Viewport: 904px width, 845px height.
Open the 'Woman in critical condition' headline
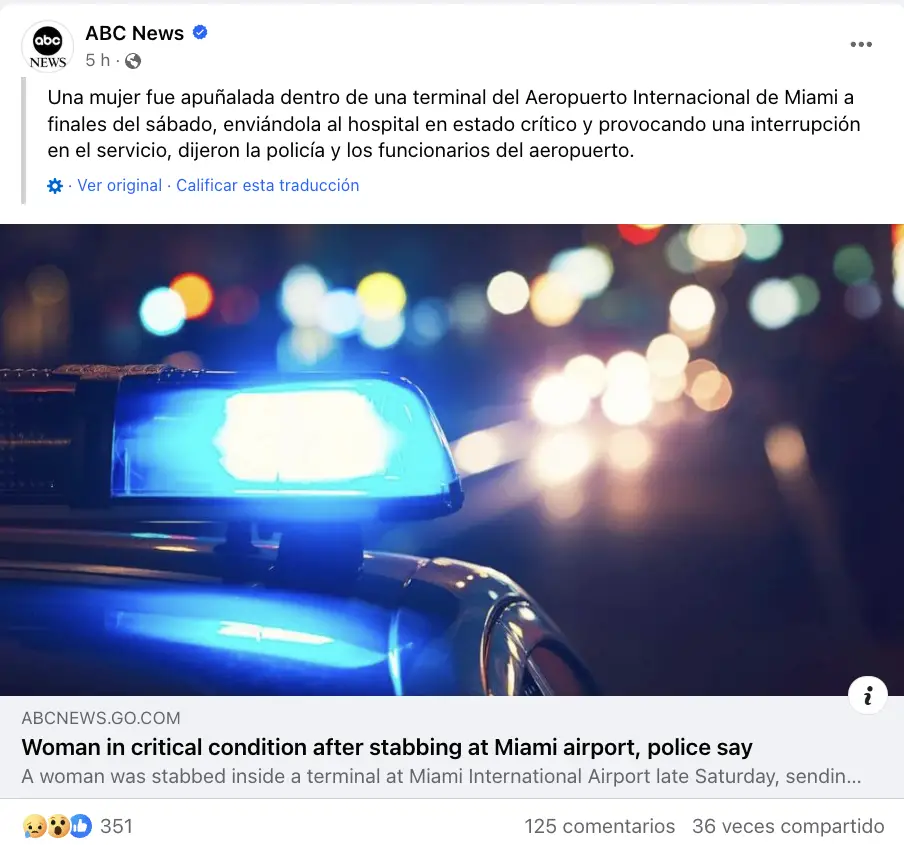coord(387,747)
